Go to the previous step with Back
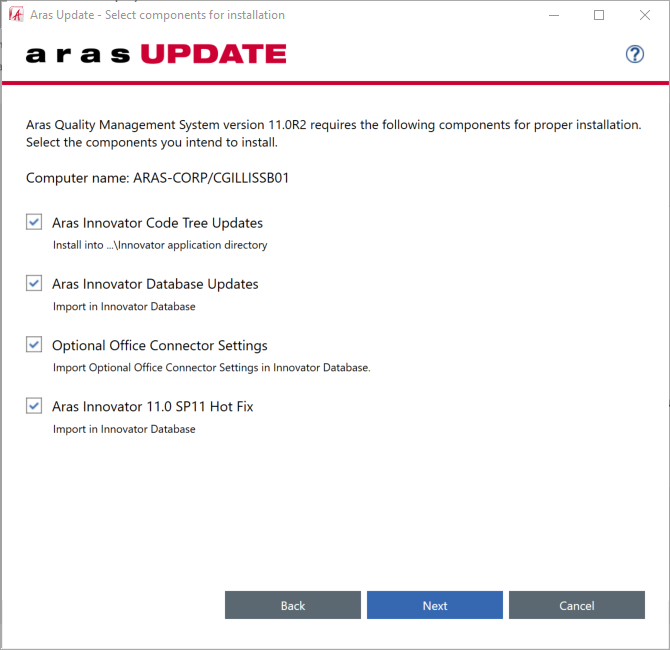Image resolution: width=670 pixels, height=650 pixels. tap(293, 605)
